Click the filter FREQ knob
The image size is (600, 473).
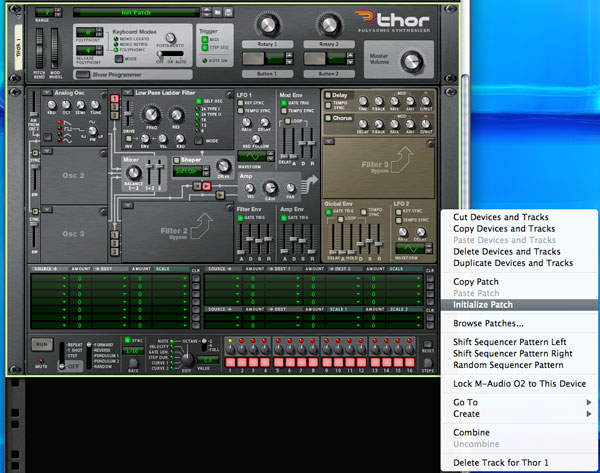[151, 114]
